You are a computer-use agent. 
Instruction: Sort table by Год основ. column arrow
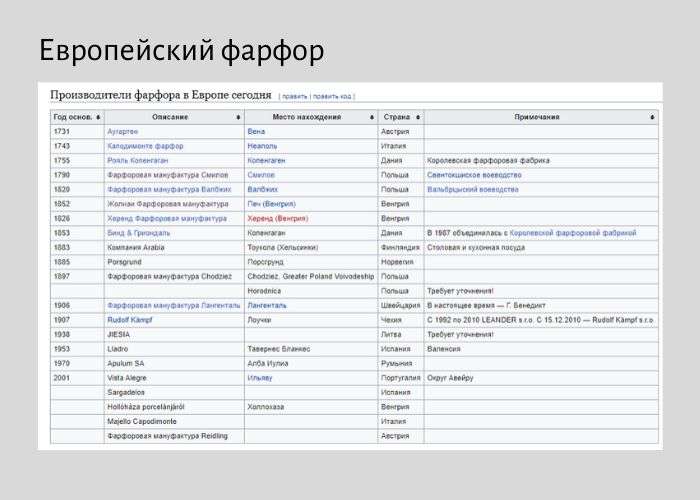coord(98,117)
